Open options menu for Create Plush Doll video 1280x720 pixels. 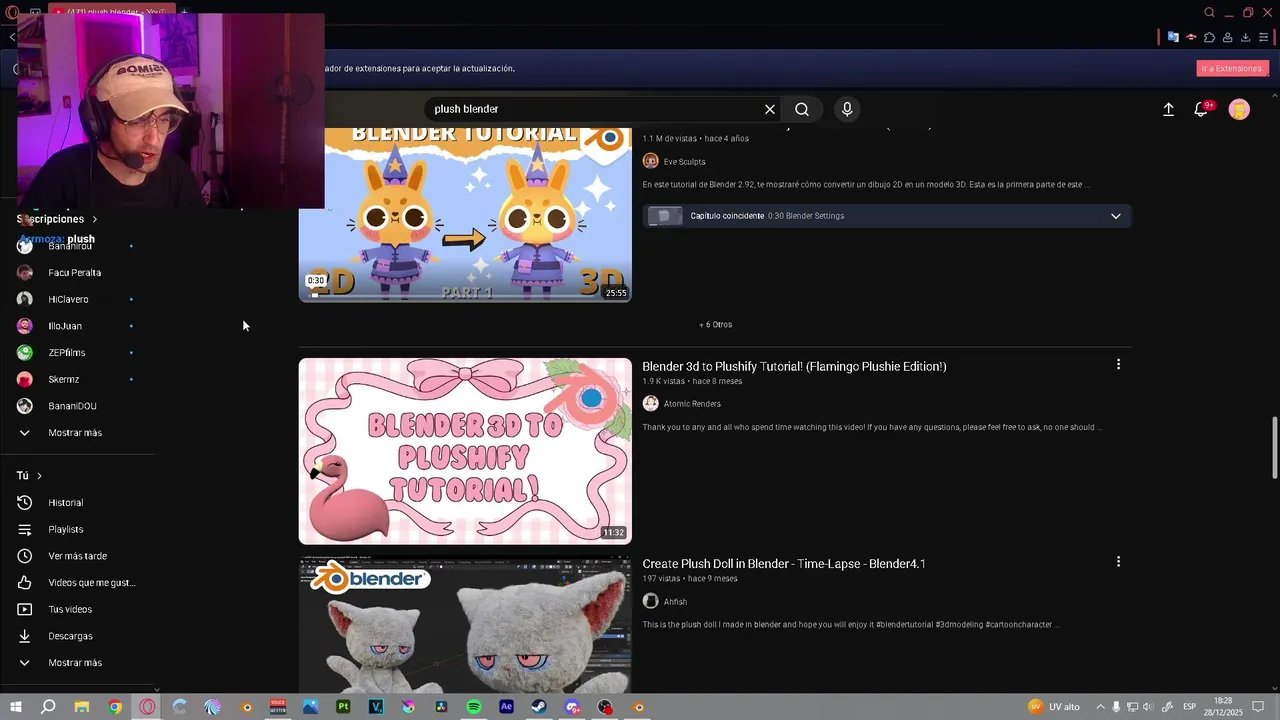[1118, 562]
